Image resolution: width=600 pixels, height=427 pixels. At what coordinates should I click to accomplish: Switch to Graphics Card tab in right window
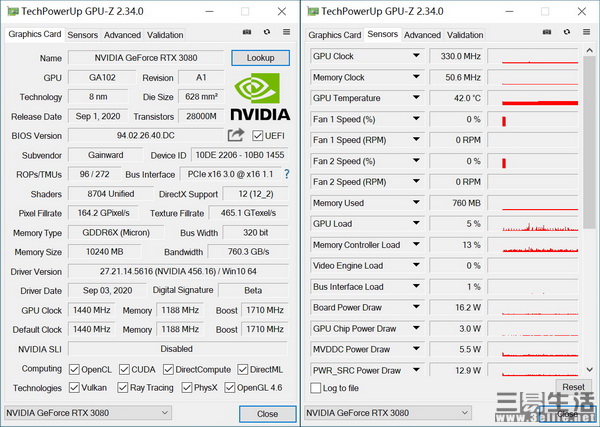point(335,35)
